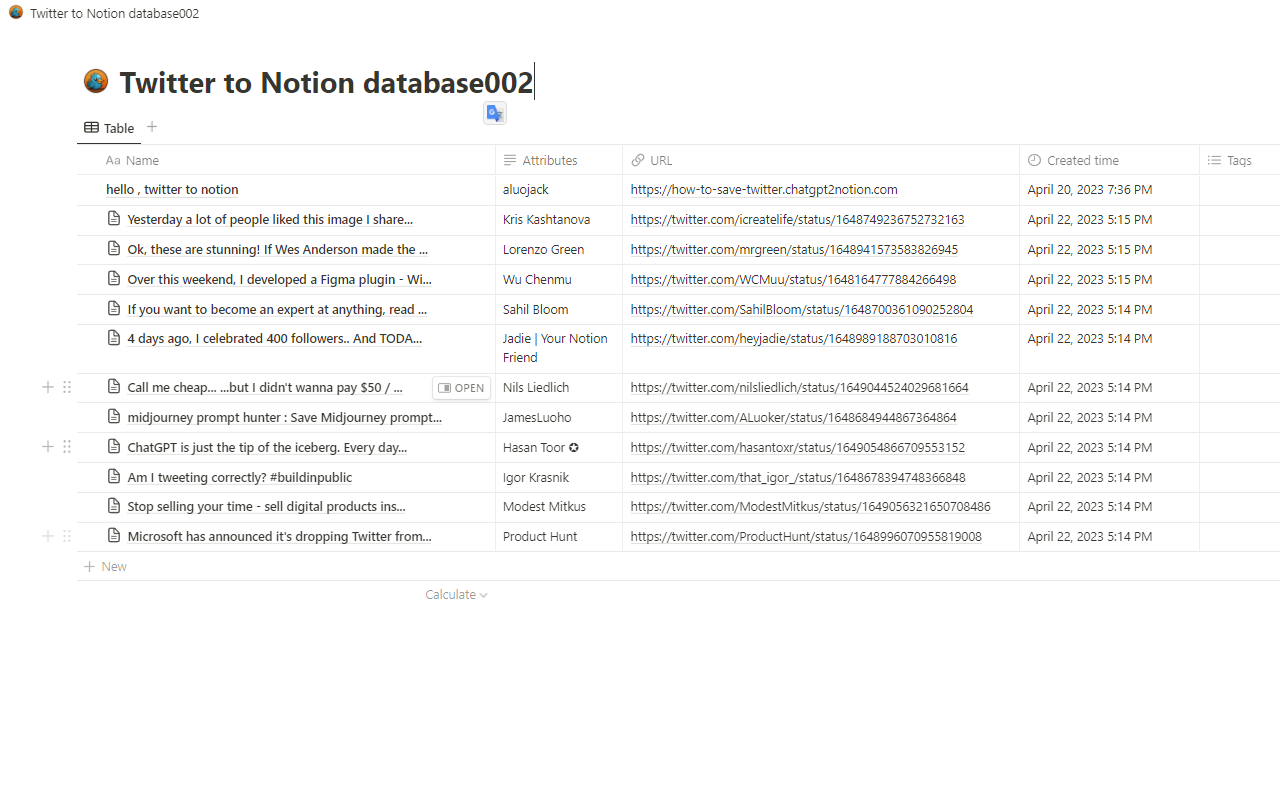Click 'JamesLuoho' attribute cell
1280x800 pixels.
tap(559, 417)
